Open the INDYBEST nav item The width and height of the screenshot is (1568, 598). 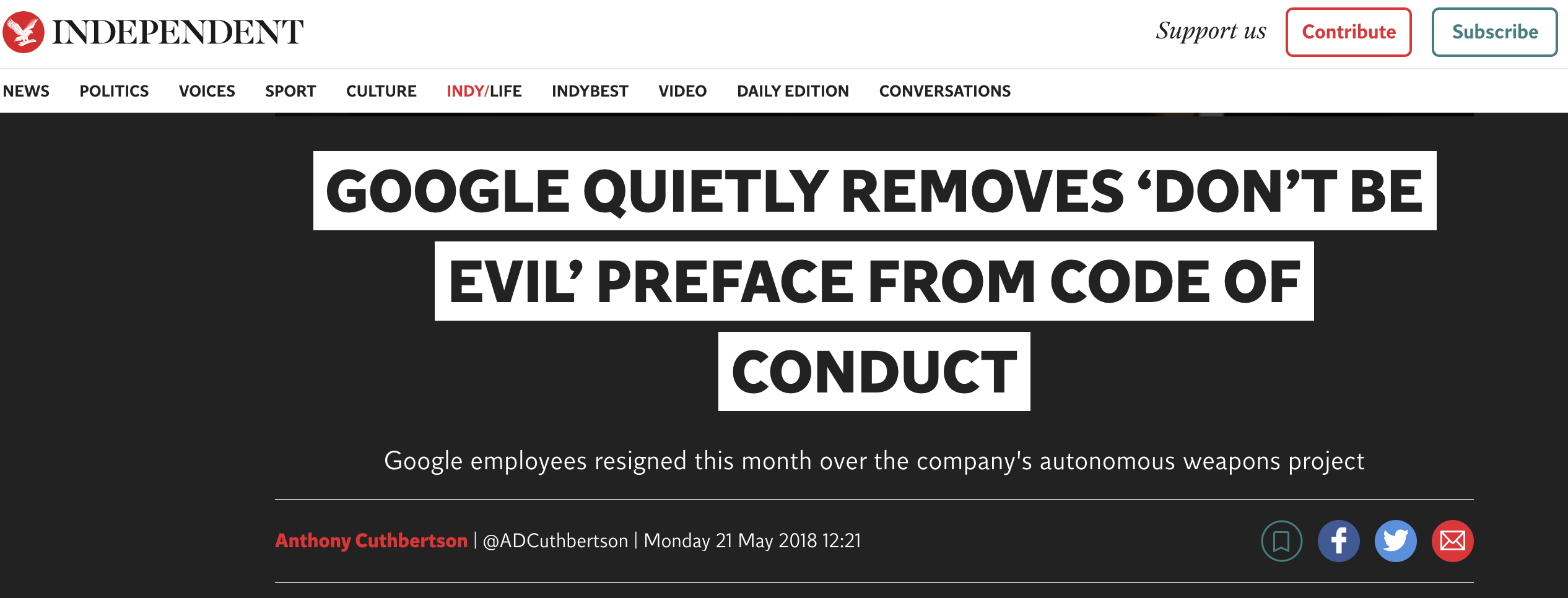coord(590,91)
